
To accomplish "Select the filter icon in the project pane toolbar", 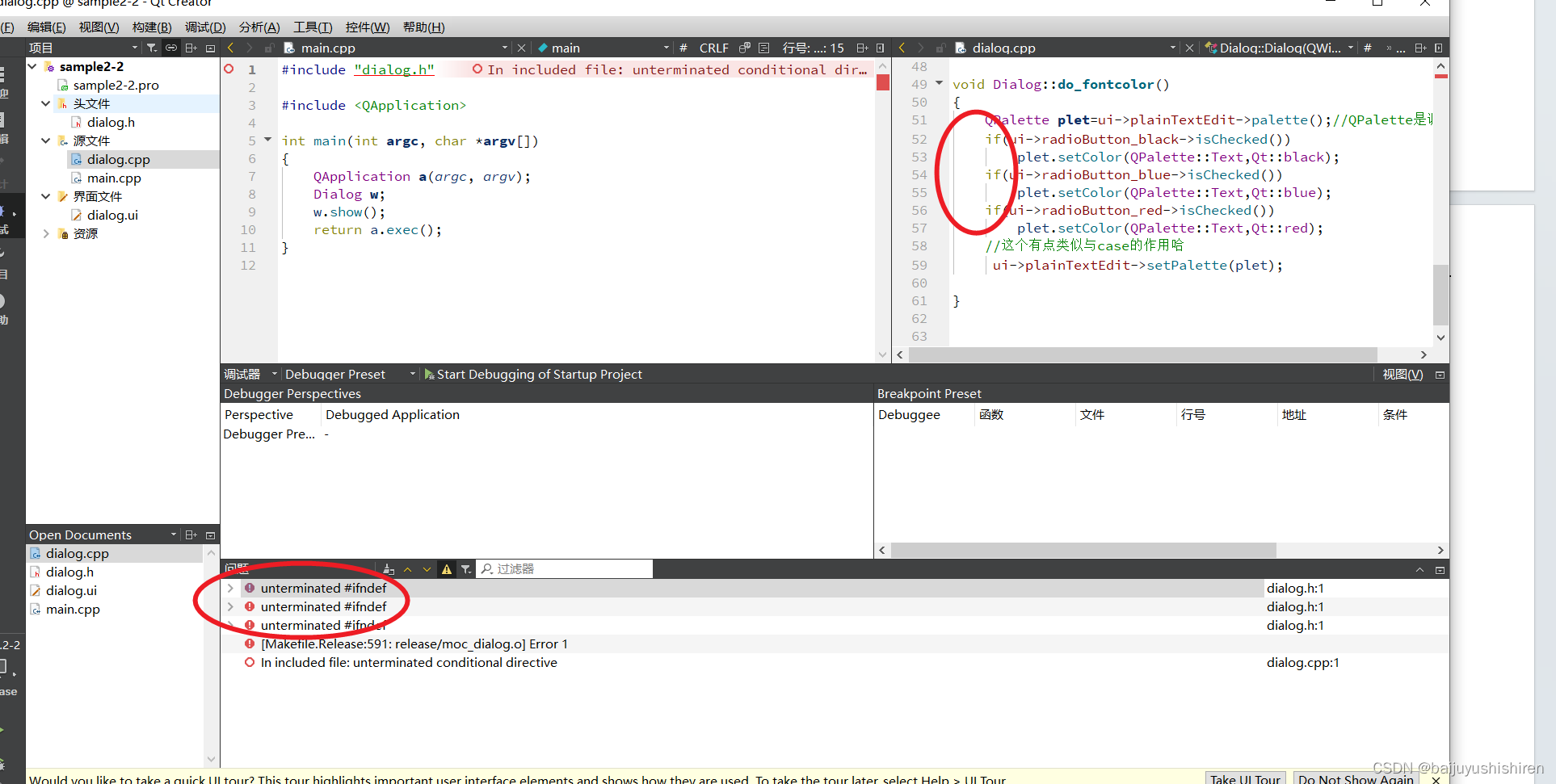I will coord(151,48).
